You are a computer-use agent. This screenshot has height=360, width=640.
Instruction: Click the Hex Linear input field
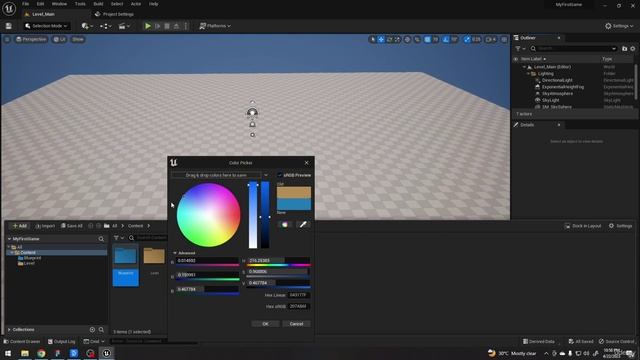(x=299, y=295)
